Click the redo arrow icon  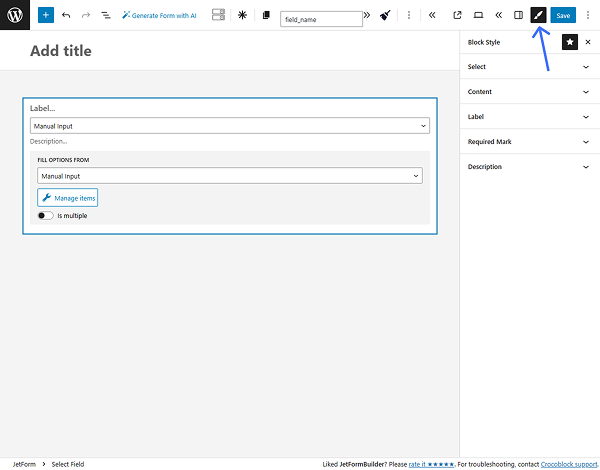coord(86,15)
